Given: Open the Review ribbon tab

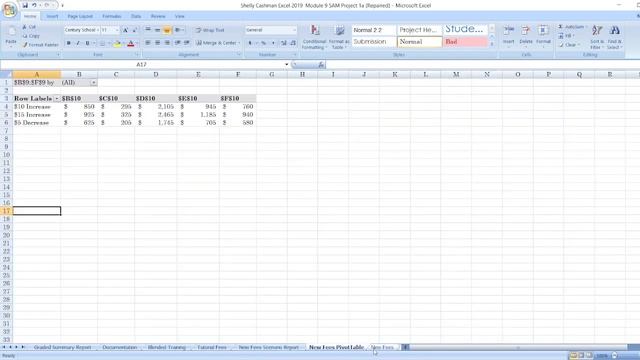Looking at the screenshot, I should coord(158,16).
